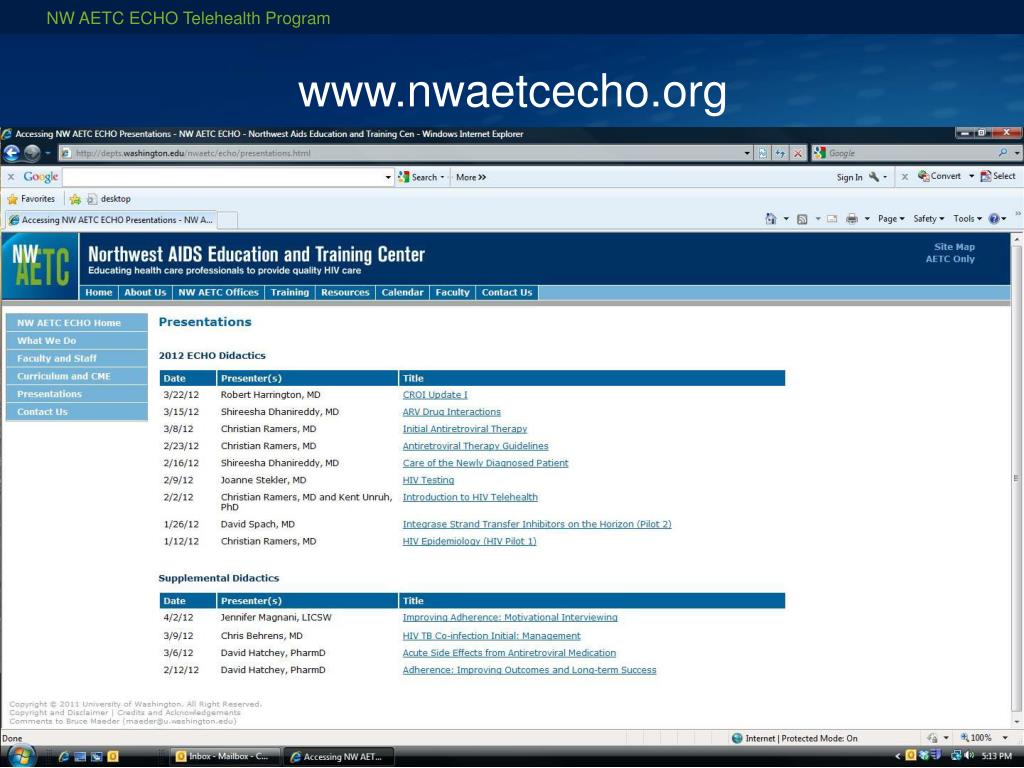
Task: Click the red Stop loading icon
Action: (797, 153)
